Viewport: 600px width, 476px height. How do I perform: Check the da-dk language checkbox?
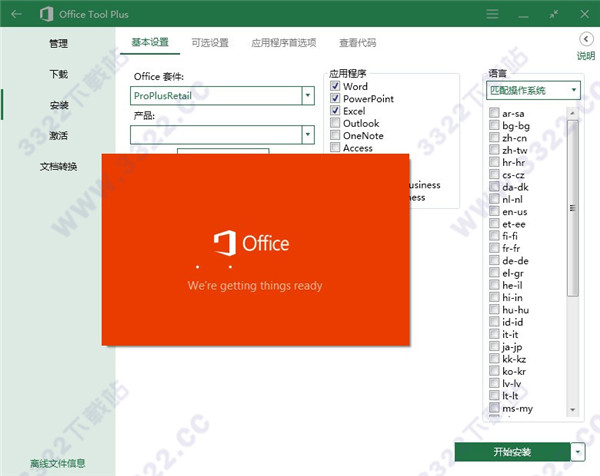click(494, 186)
